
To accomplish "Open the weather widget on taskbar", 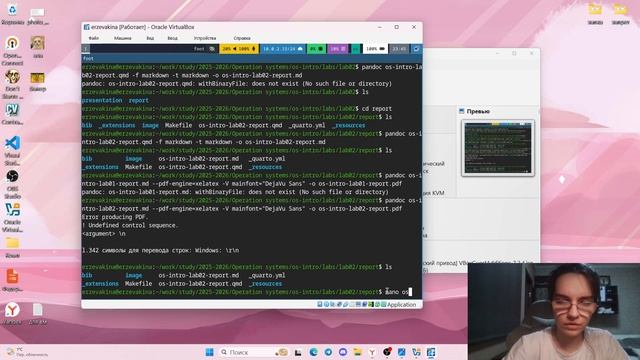I will click(27, 352).
